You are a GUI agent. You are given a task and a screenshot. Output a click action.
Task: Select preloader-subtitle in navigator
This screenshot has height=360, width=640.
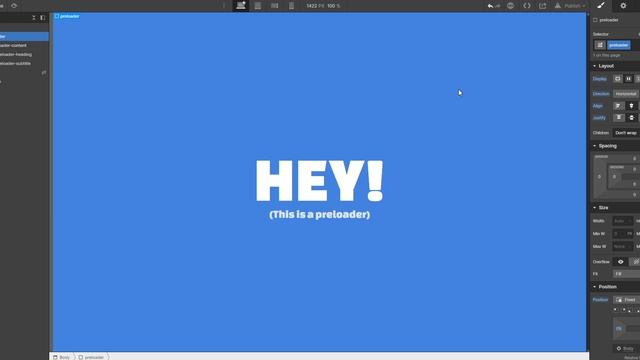click(16, 63)
